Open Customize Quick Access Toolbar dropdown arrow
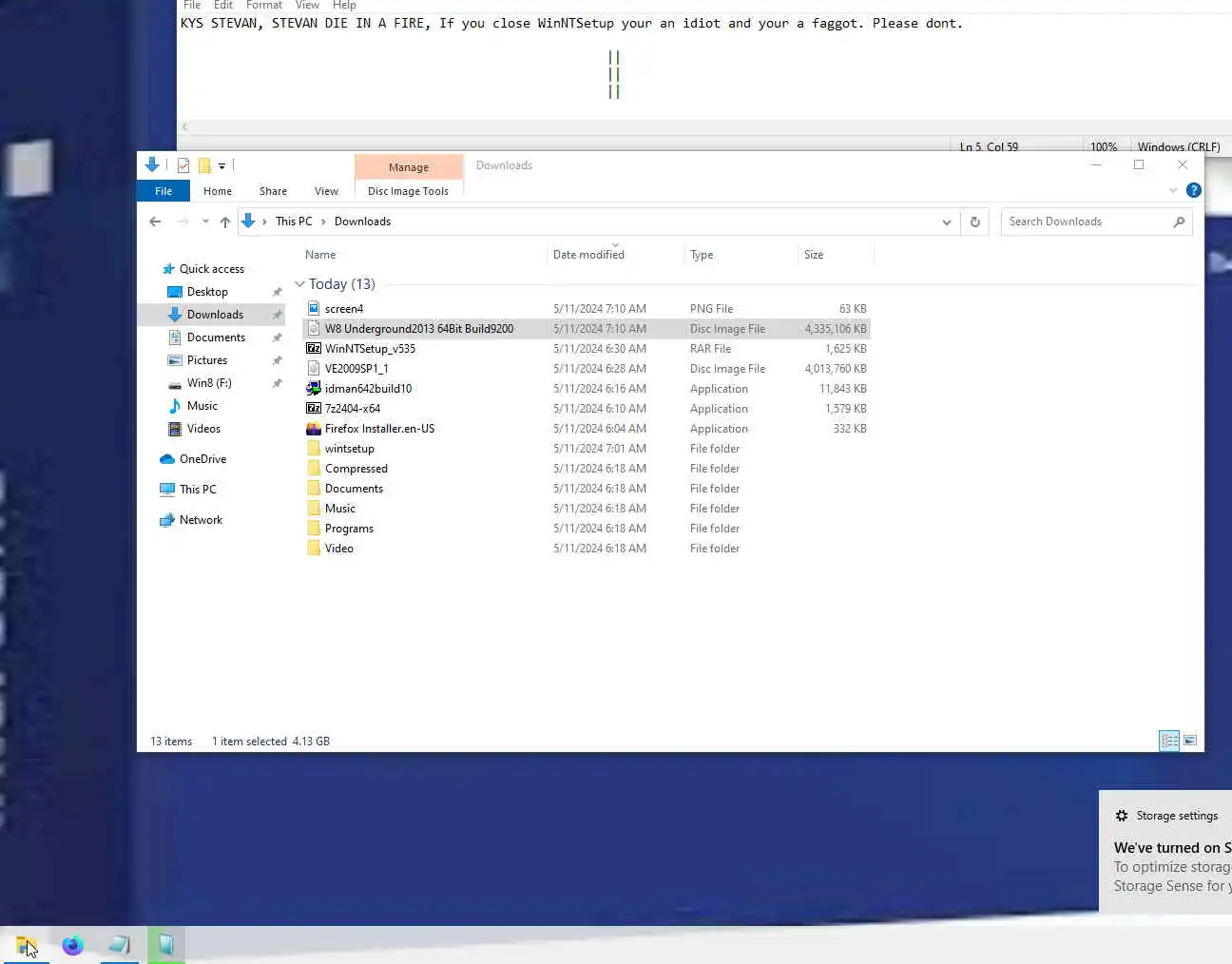The height and width of the screenshot is (964, 1232). (221, 165)
